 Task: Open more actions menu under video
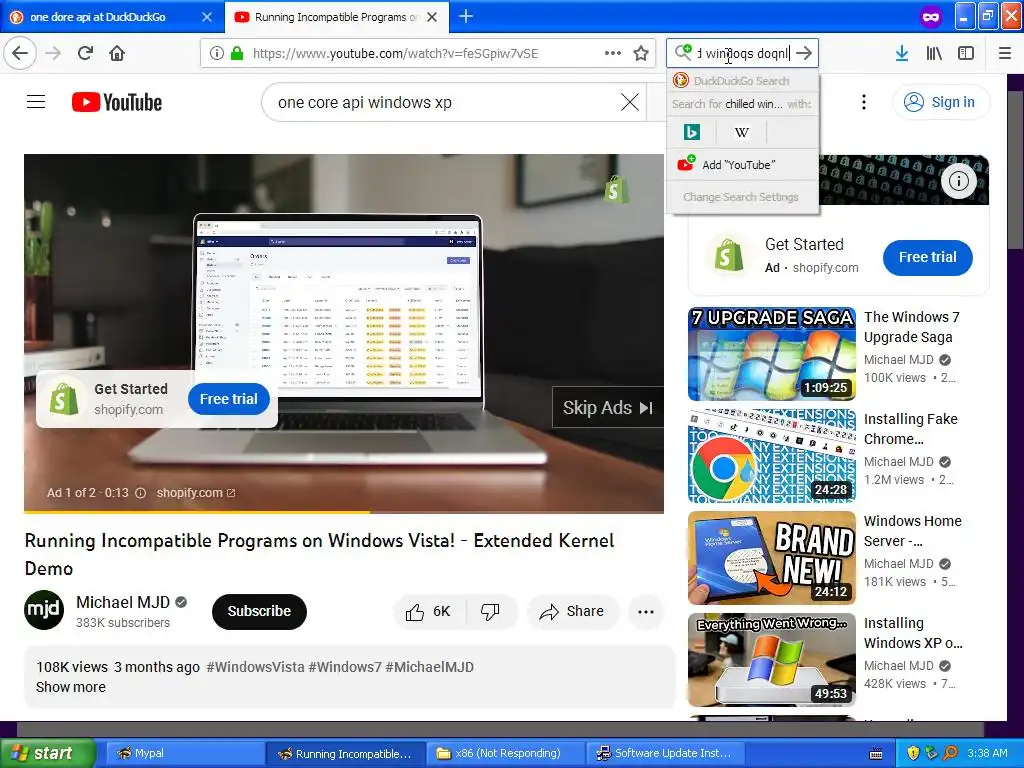pyautogui.click(x=646, y=611)
